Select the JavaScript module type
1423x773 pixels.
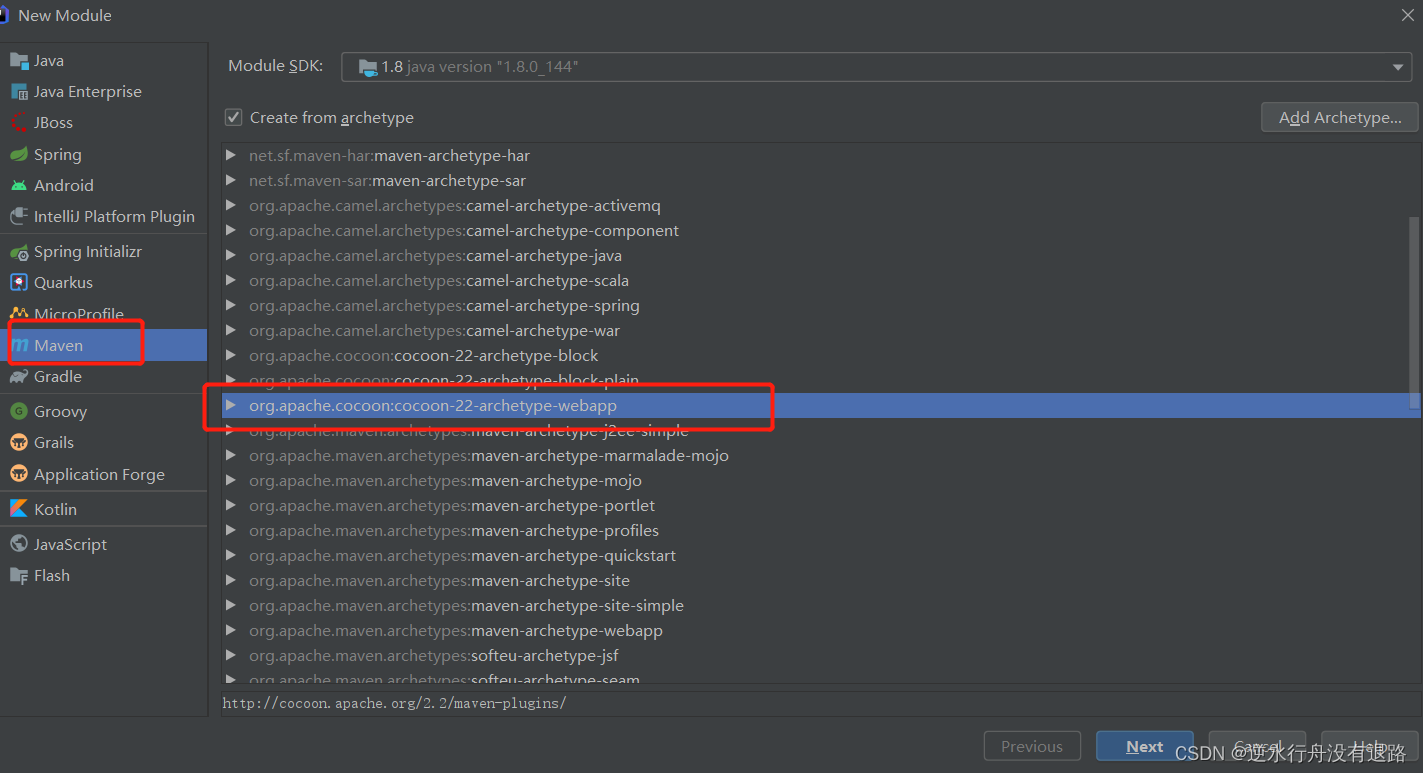(x=103, y=544)
